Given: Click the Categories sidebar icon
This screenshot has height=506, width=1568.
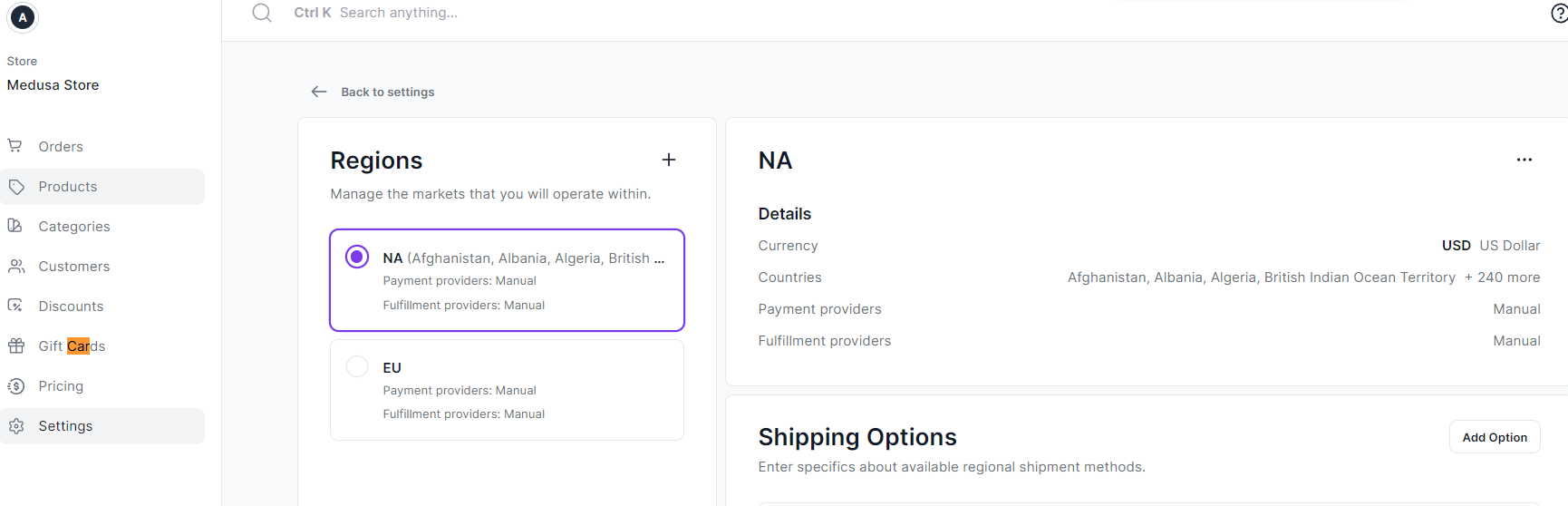Looking at the screenshot, I should pyautogui.click(x=15, y=226).
